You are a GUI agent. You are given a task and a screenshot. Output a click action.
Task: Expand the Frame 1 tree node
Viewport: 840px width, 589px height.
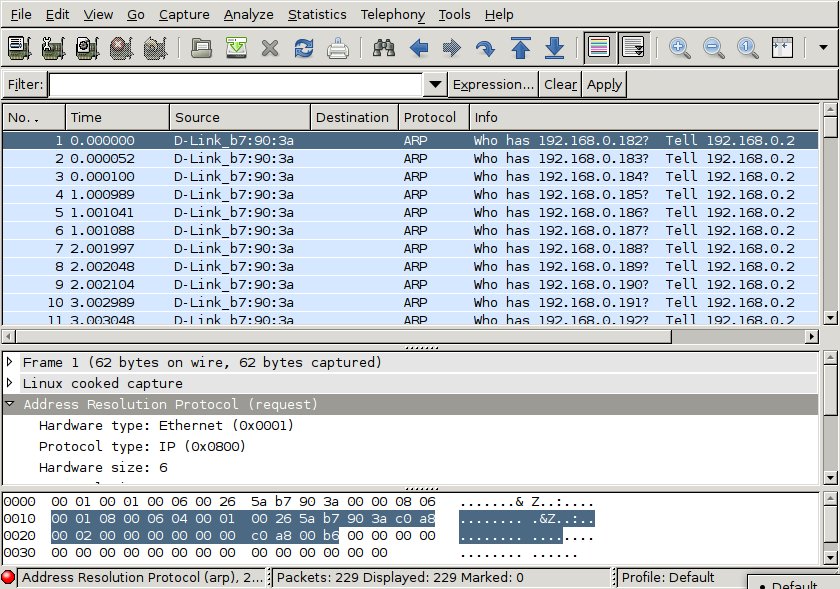pos(11,362)
